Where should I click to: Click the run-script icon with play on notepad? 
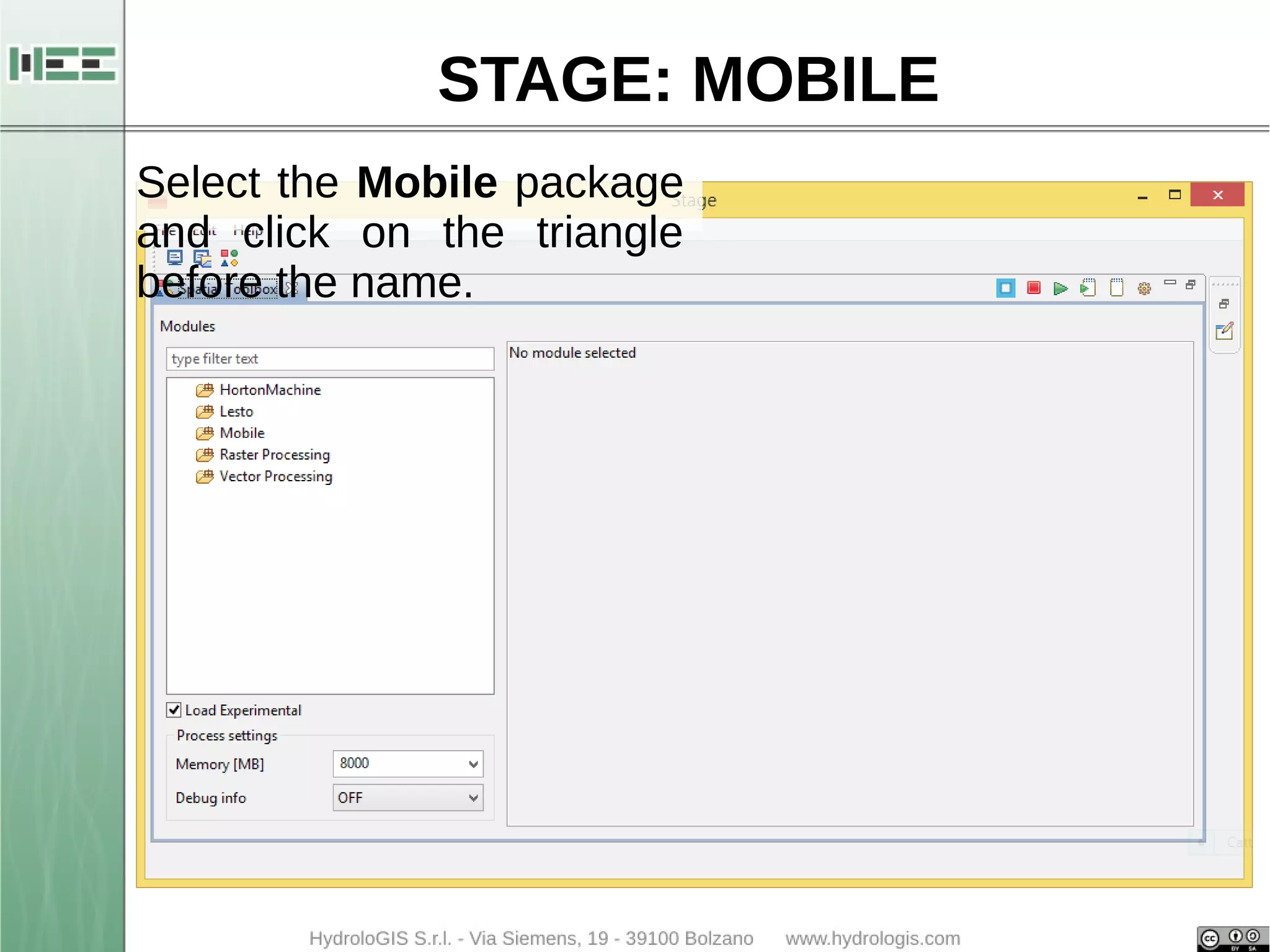click(x=1088, y=288)
